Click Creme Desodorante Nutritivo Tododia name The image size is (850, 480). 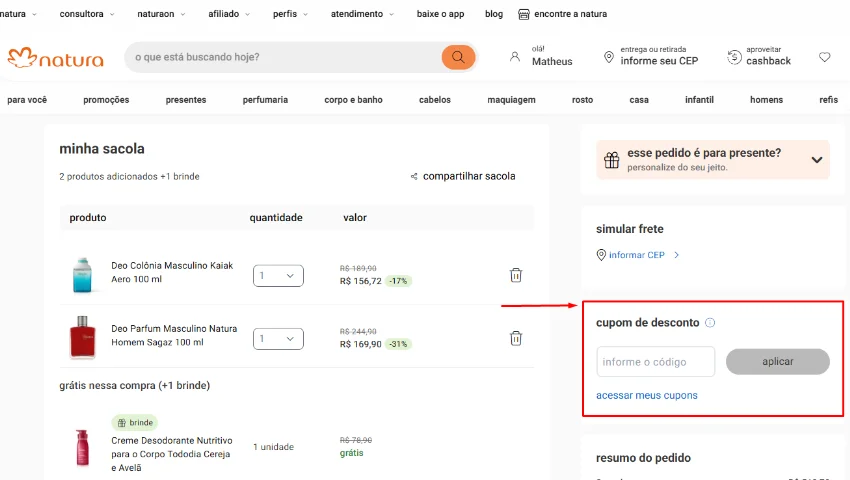(x=172, y=454)
